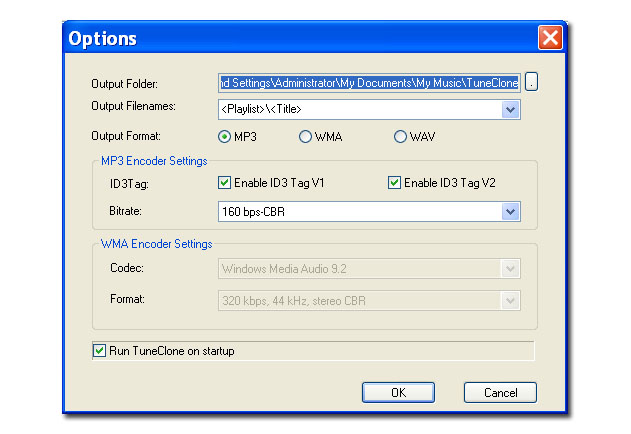Click the 160 bps-CBR bitrate field

[x=369, y=212]
